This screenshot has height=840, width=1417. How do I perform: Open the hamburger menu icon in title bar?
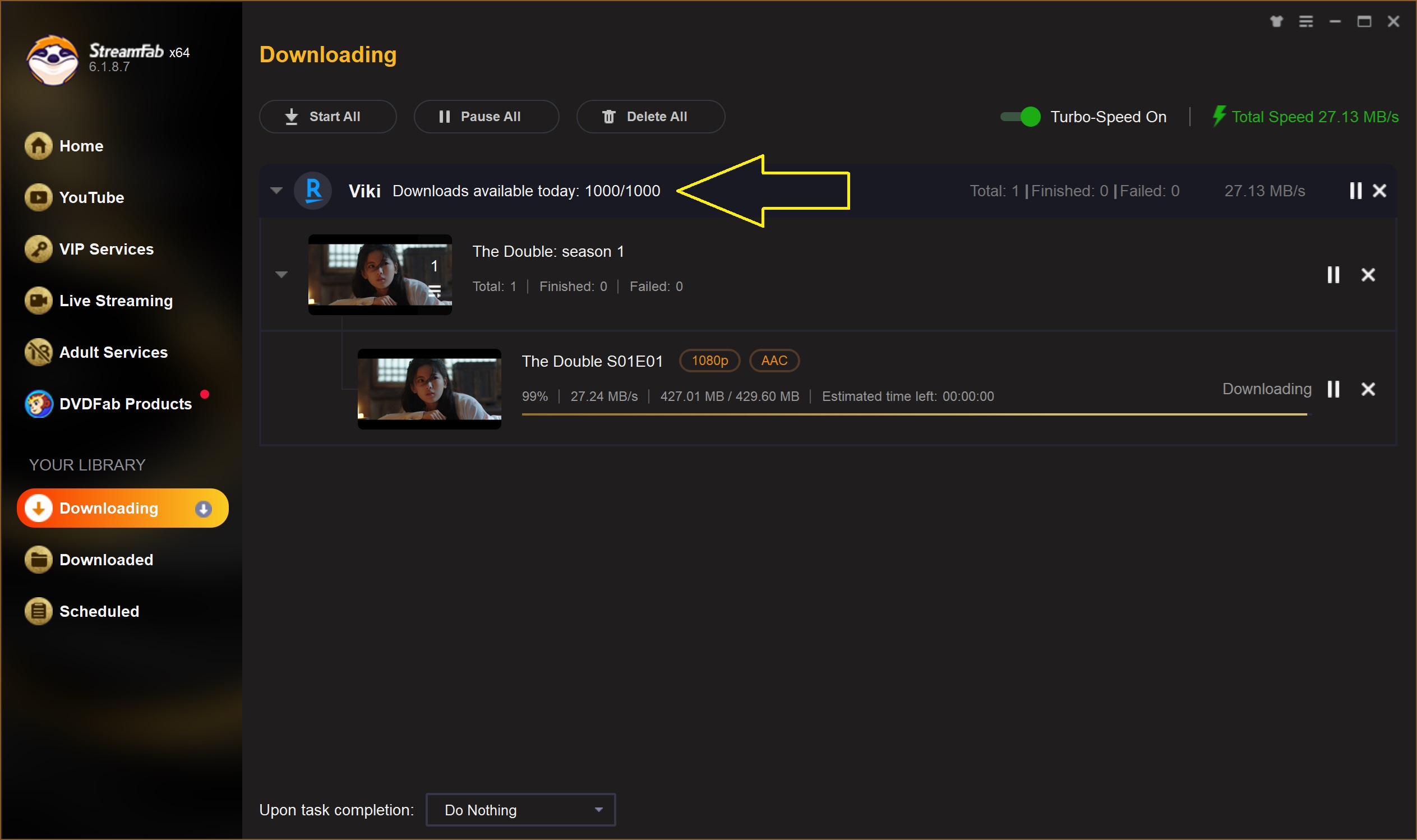(x=1305, y=21)
